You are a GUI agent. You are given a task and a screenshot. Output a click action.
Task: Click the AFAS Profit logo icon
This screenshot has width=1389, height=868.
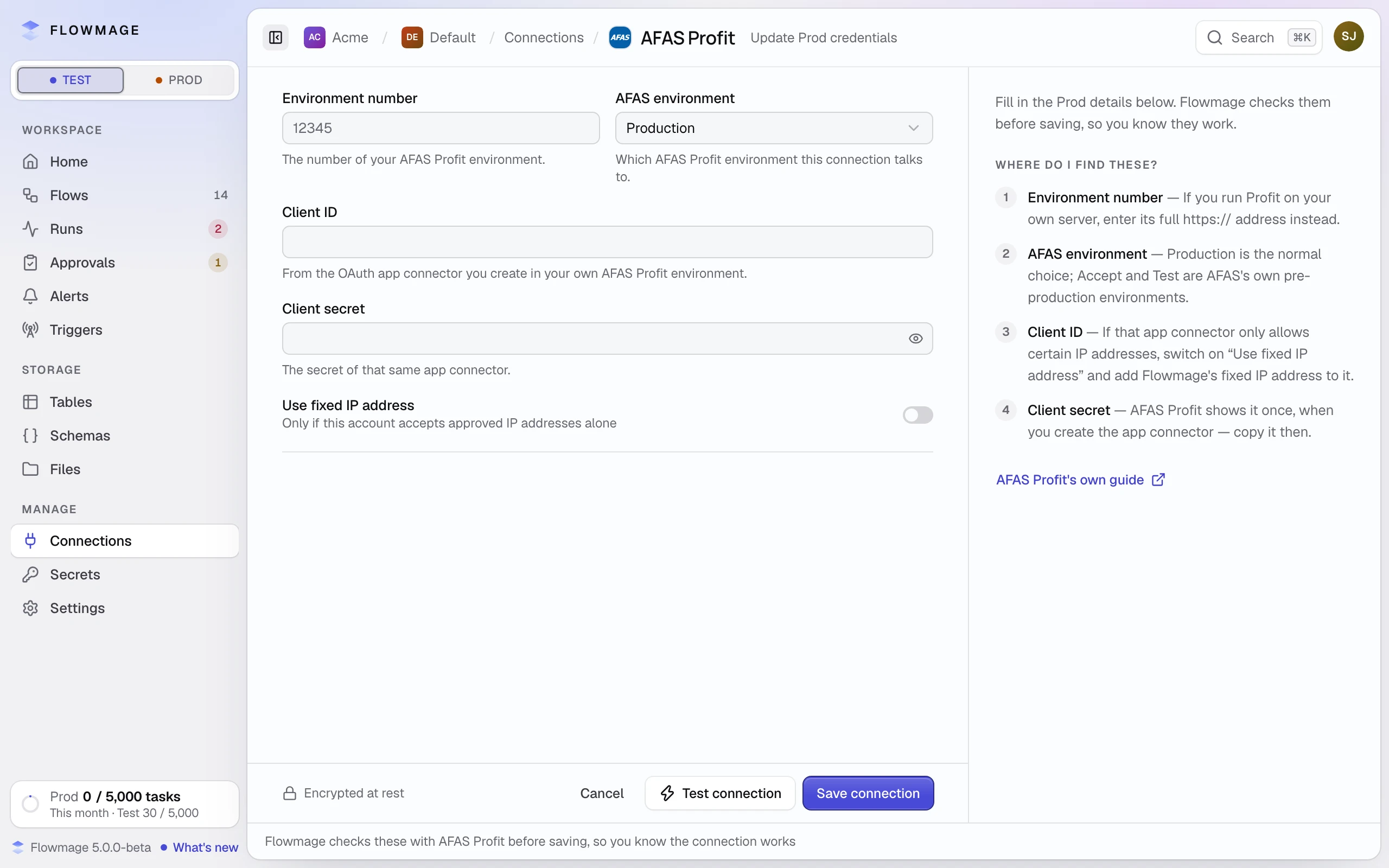[x=620, y=37]
